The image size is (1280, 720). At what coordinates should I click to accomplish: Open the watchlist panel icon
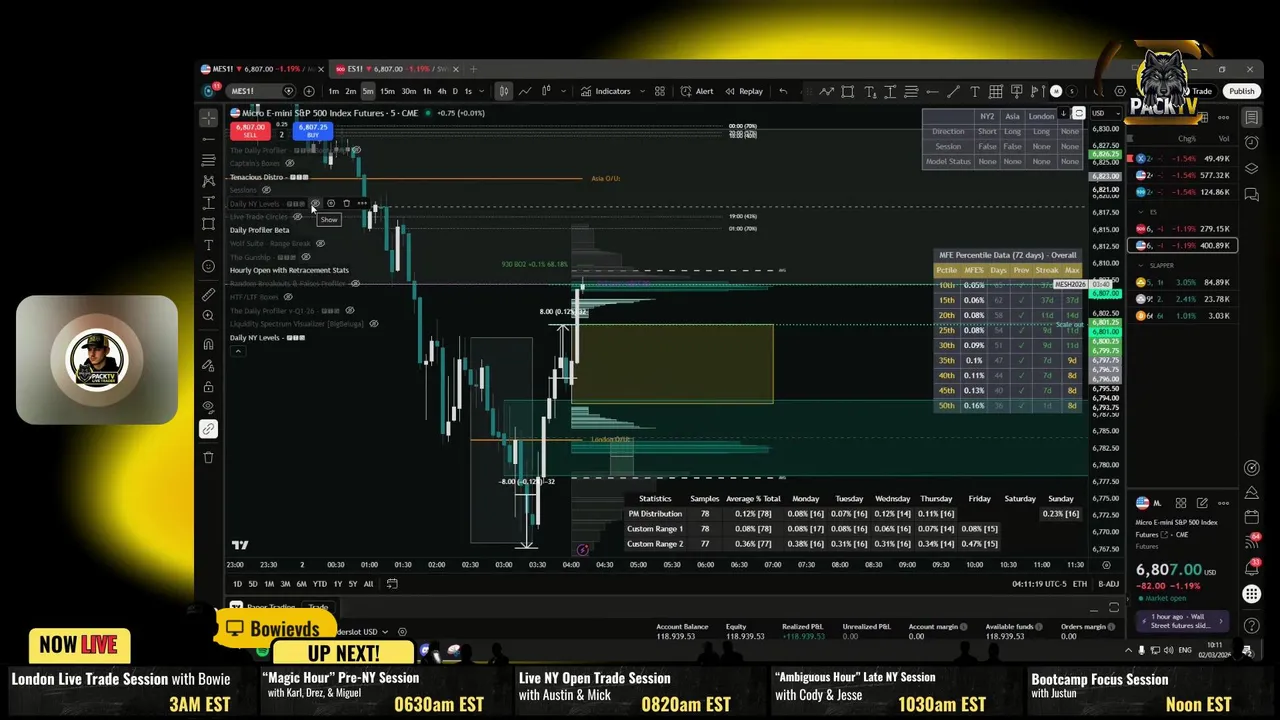click(x=1252, y=117)
